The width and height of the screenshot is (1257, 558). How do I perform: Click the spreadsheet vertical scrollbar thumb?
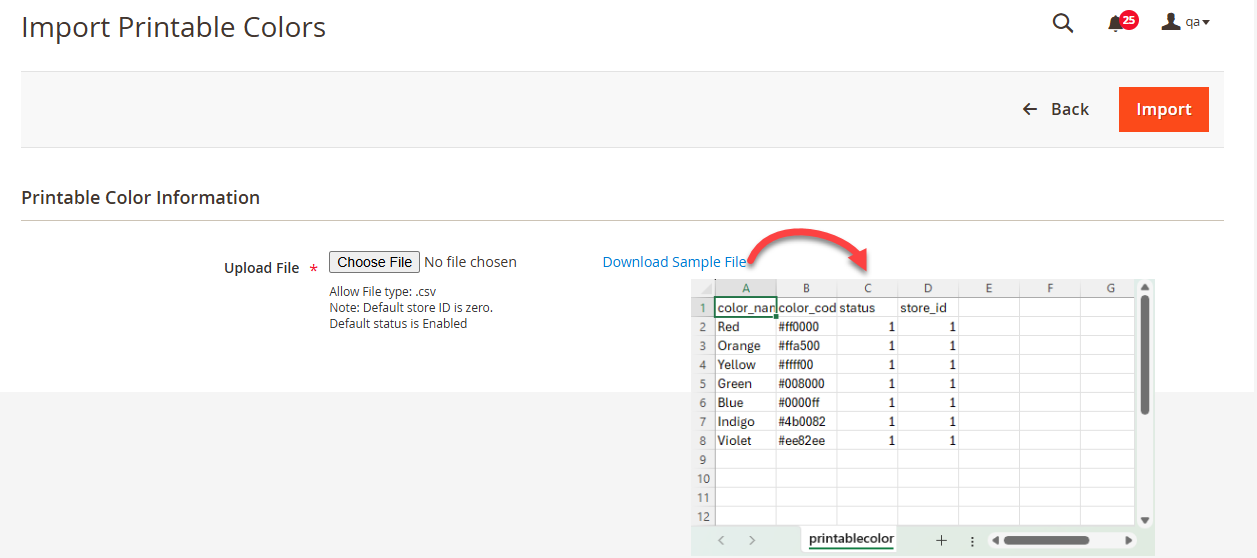(x=1145, y=355)
